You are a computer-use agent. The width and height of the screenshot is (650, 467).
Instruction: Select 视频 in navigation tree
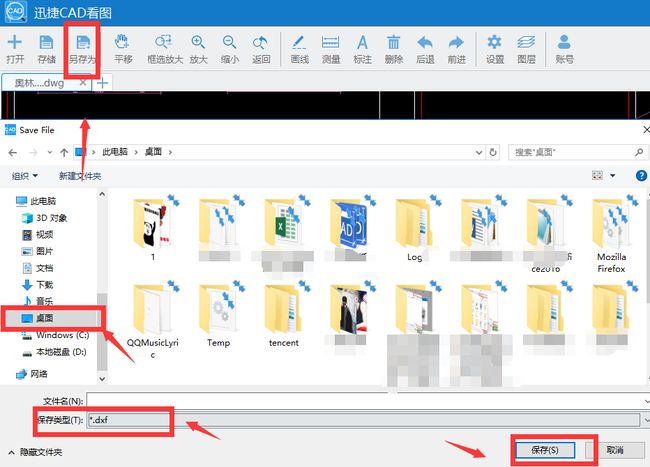click(x=37, y=235)
